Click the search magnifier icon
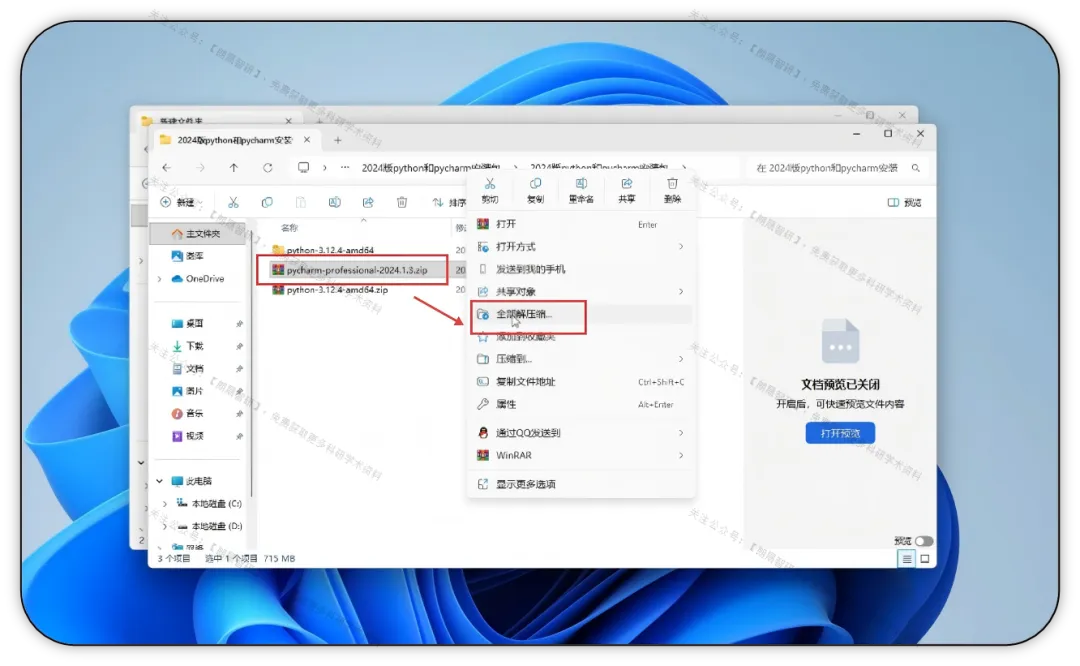Viewport: 1080px width, 666px height. tap(915, 168)
